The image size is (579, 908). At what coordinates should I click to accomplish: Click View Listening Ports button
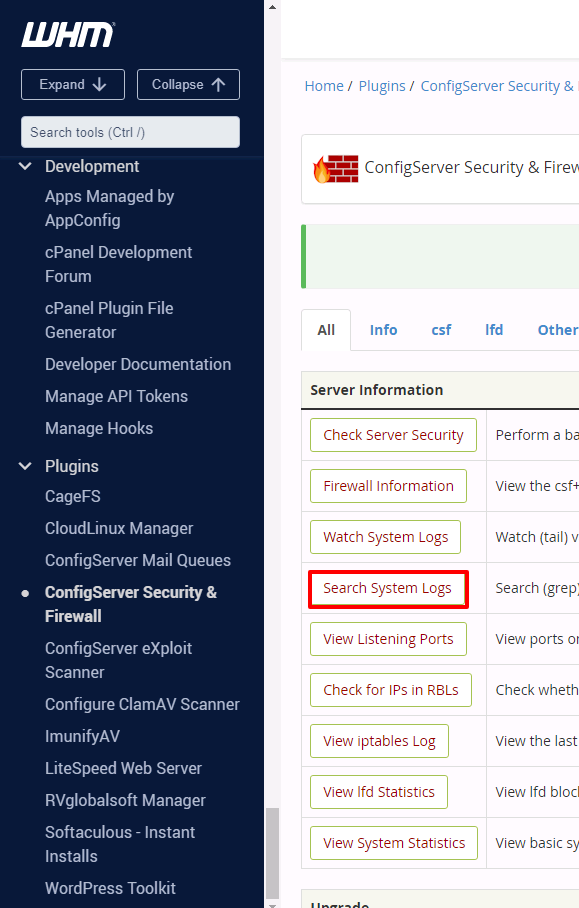[x=389, y=639]
